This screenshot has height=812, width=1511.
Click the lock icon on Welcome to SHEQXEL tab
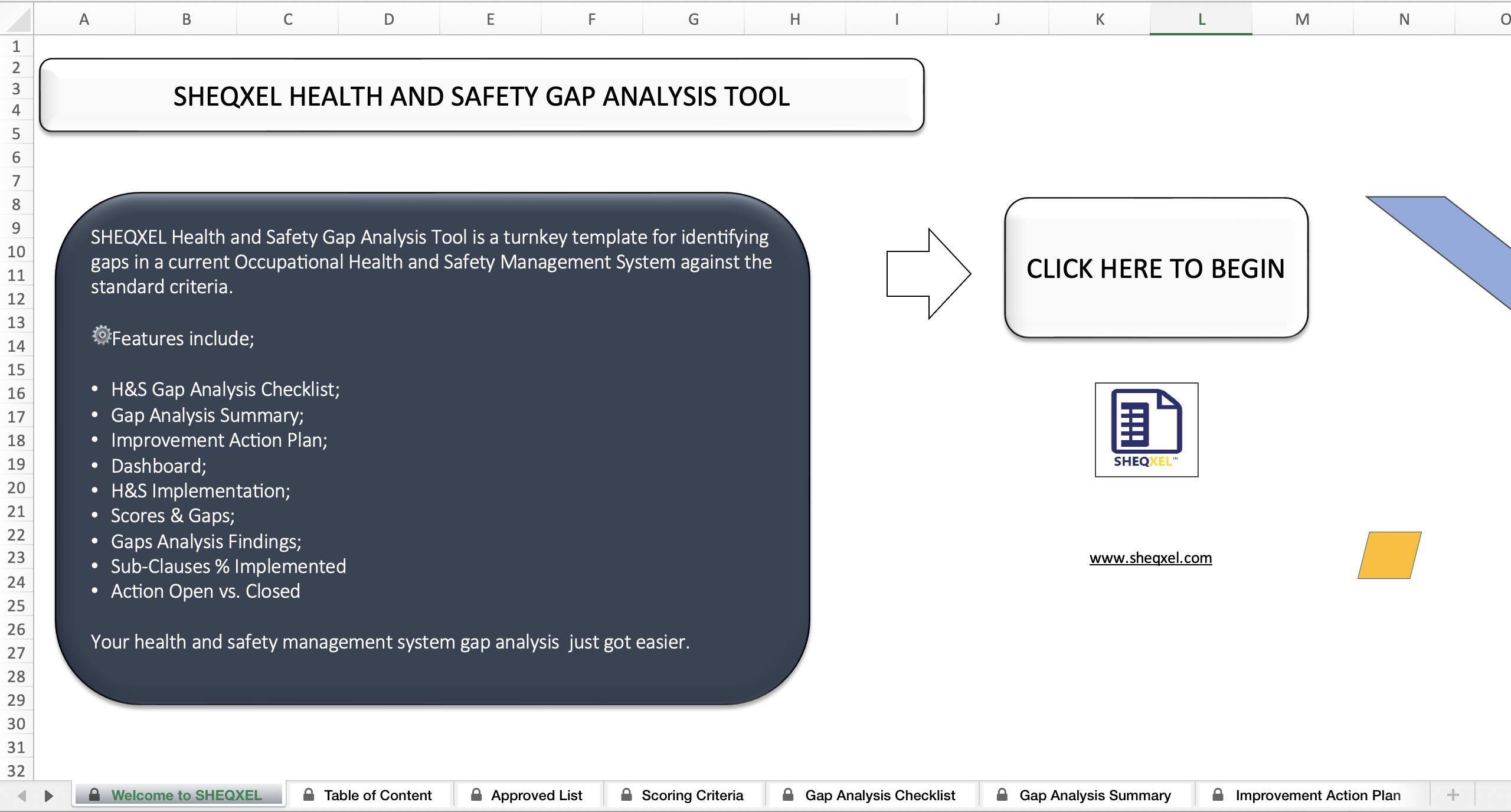[94, 794]
